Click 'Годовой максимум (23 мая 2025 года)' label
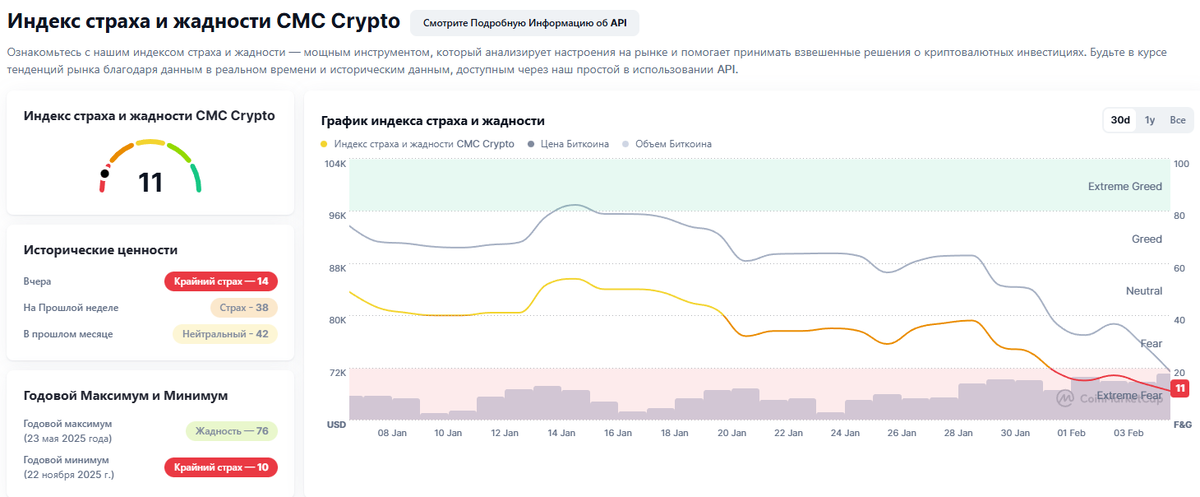 tap(68, 431)
